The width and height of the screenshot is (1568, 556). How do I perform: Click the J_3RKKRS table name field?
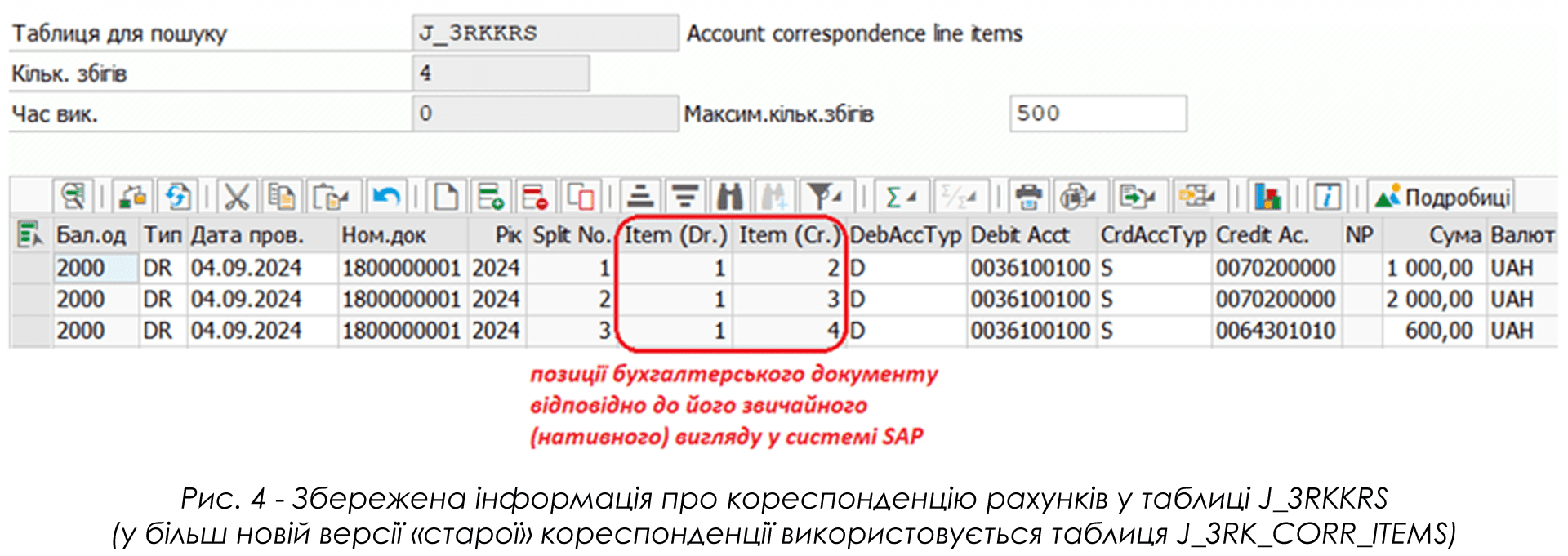coord(545,33)
